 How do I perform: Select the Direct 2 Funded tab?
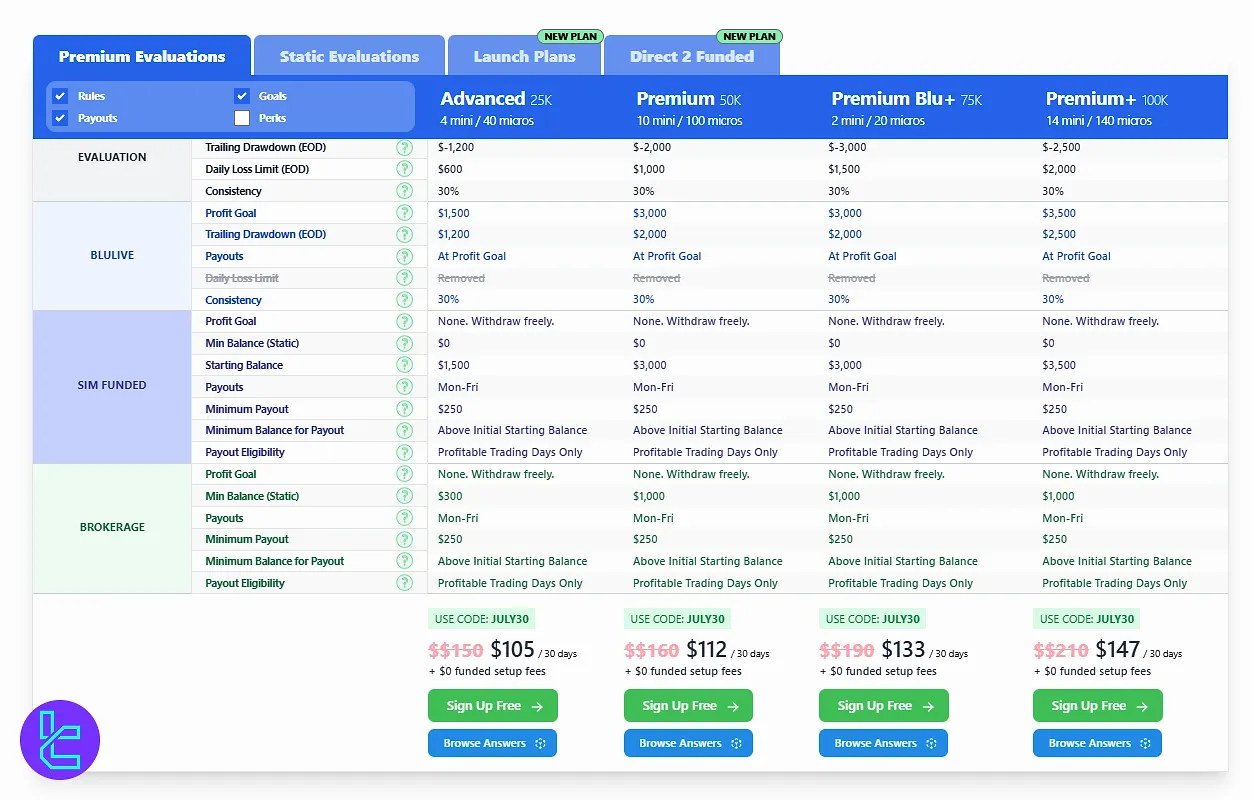[692, 56]
